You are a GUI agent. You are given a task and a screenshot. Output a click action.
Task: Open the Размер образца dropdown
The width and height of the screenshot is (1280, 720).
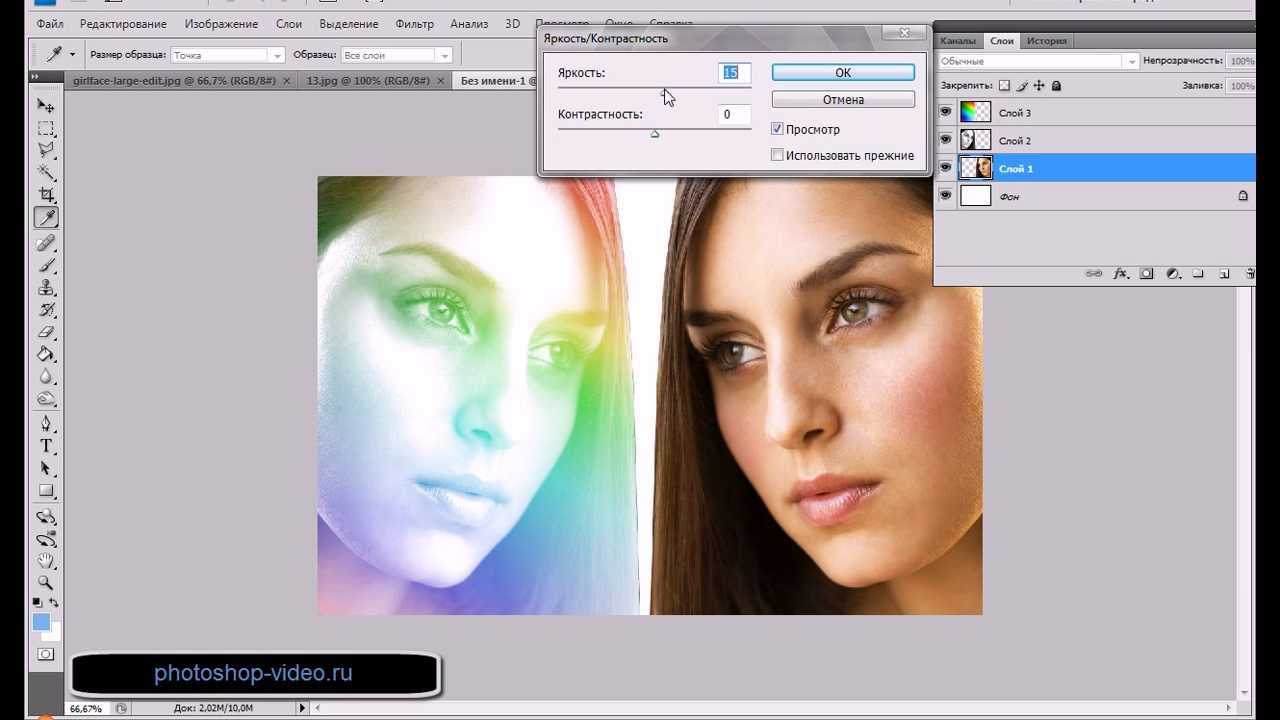(228, 55)
